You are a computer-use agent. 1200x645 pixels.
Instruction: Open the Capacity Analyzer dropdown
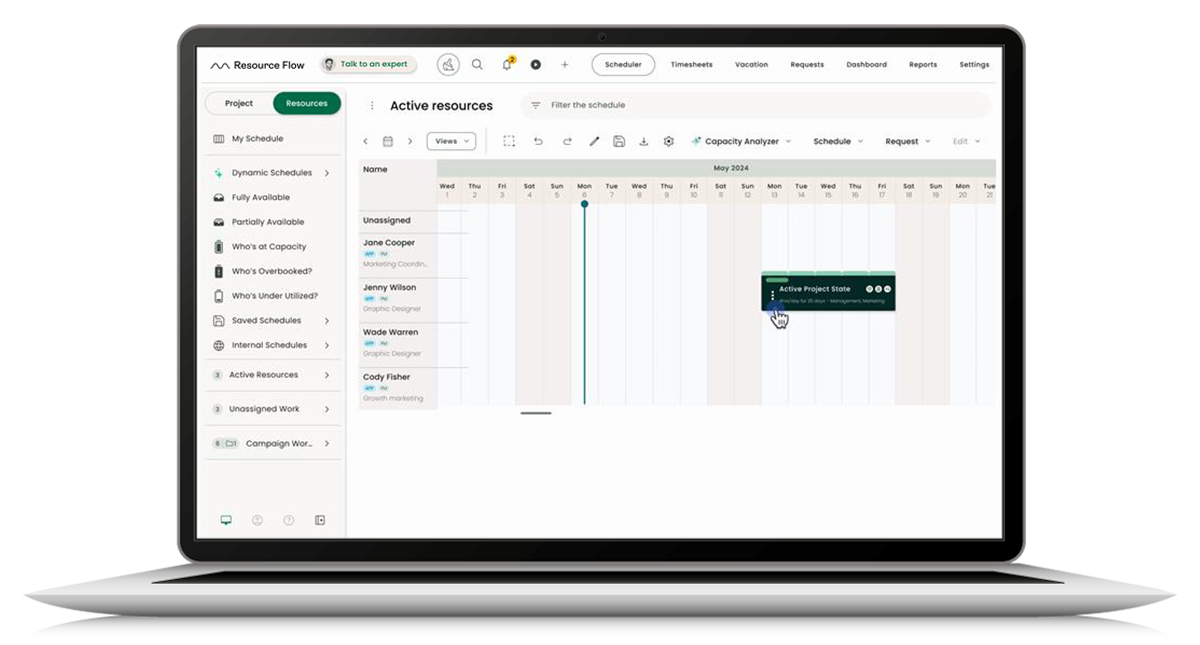[741, 141]
